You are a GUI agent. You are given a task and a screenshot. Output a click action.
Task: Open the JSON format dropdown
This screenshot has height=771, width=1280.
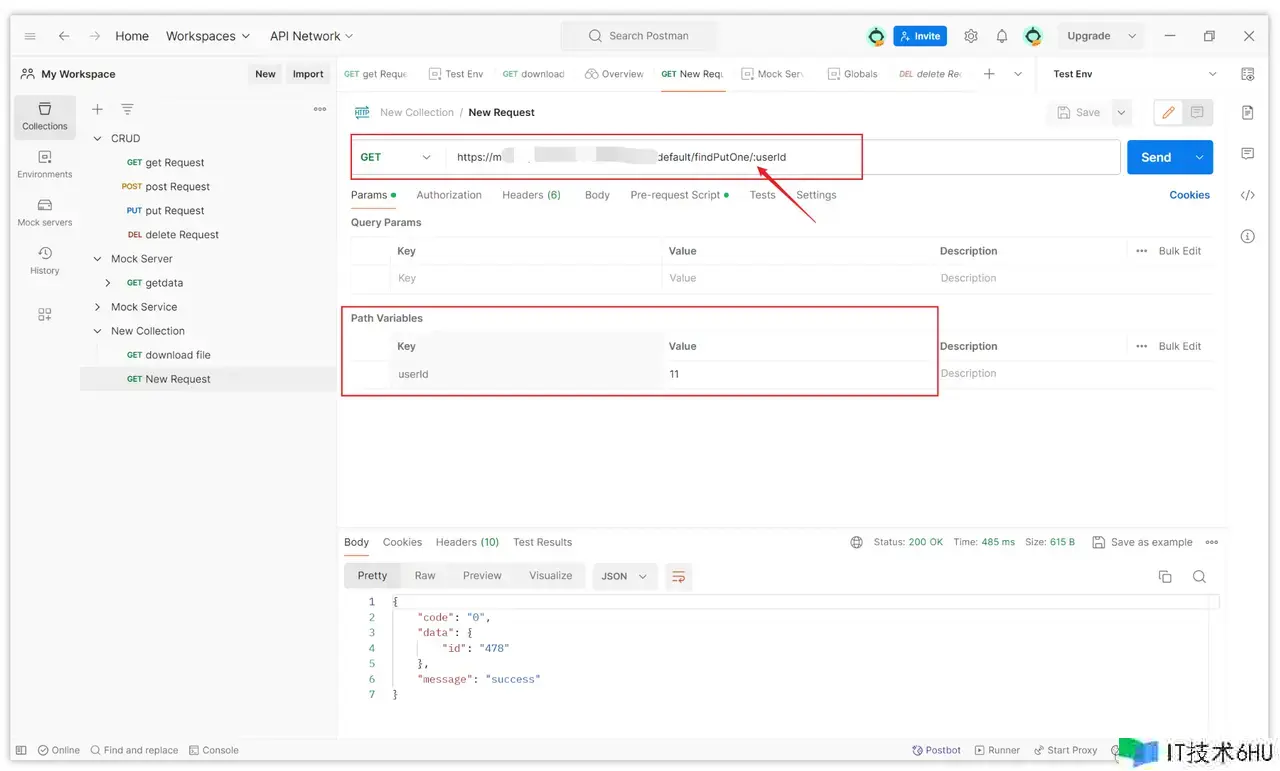625,576
